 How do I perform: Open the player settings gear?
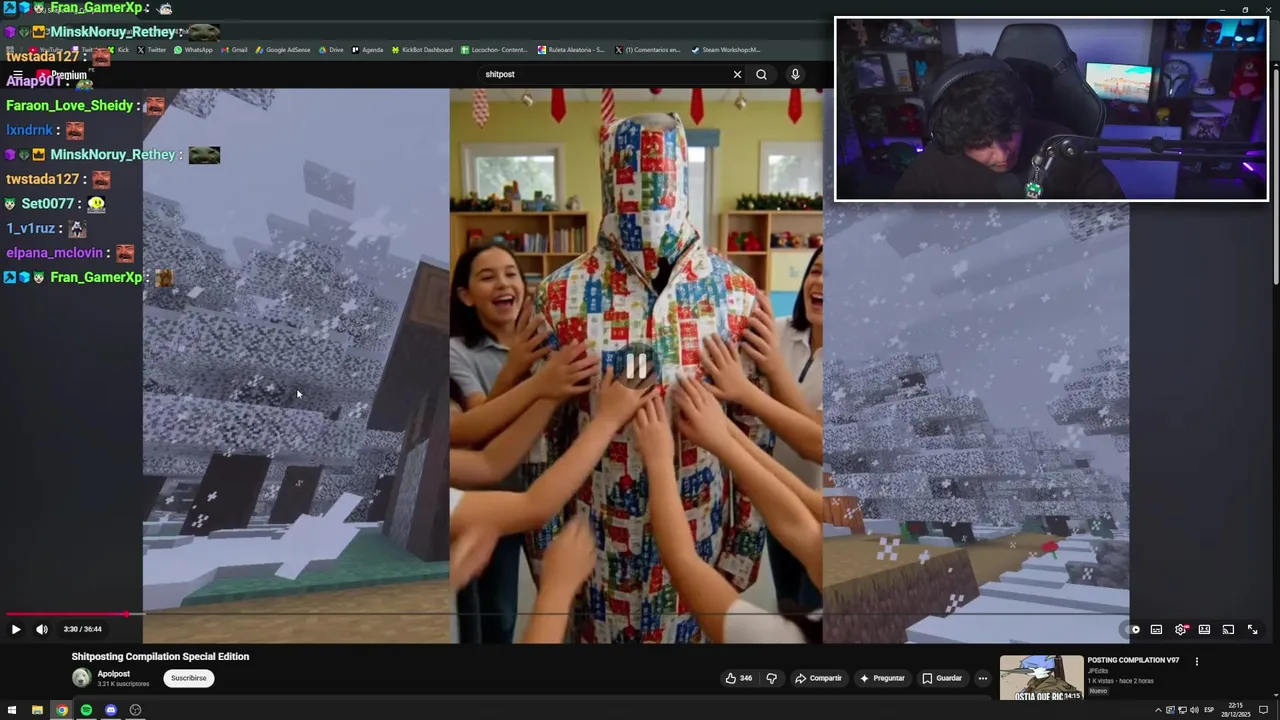click(x=1181, y=629)
